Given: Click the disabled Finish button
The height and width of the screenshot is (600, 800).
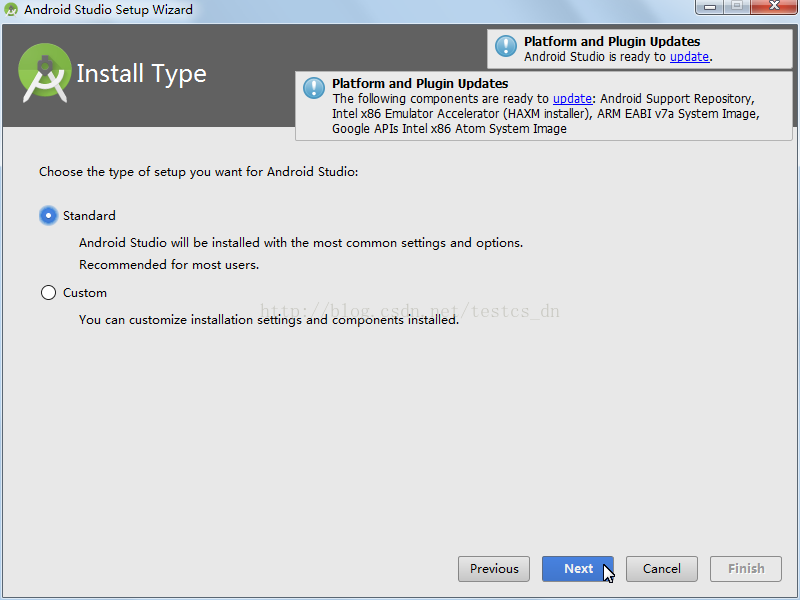Looking at the screenshot, I should coord(746,569).
